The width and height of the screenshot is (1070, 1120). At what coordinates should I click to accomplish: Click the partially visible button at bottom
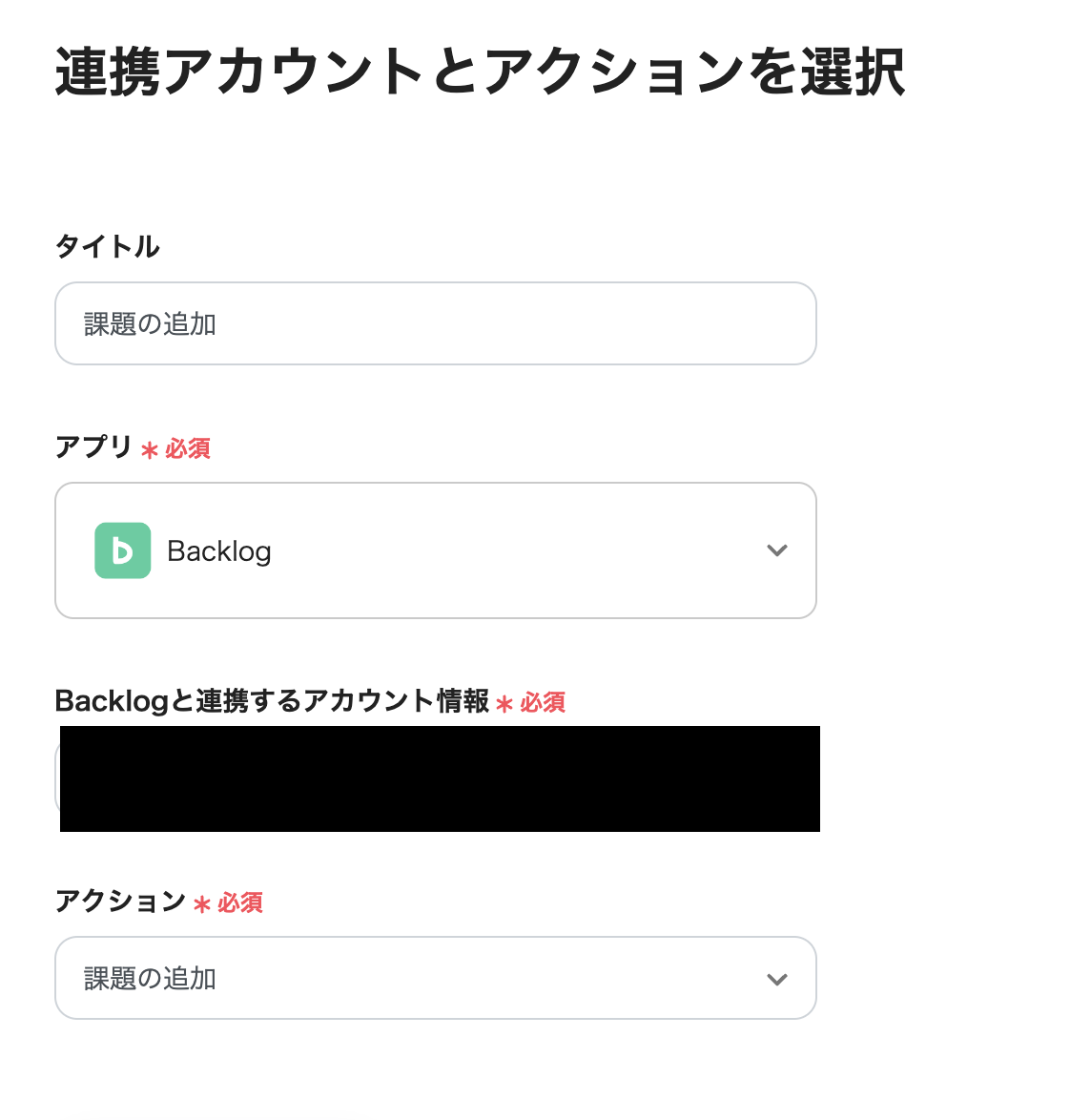(219, 1114)
